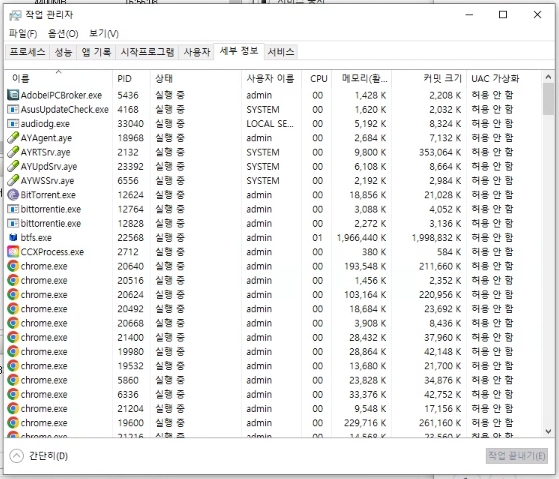Open the 보기(V) menu
This screenshot has height=479, width=559.
tap(104, 34)
